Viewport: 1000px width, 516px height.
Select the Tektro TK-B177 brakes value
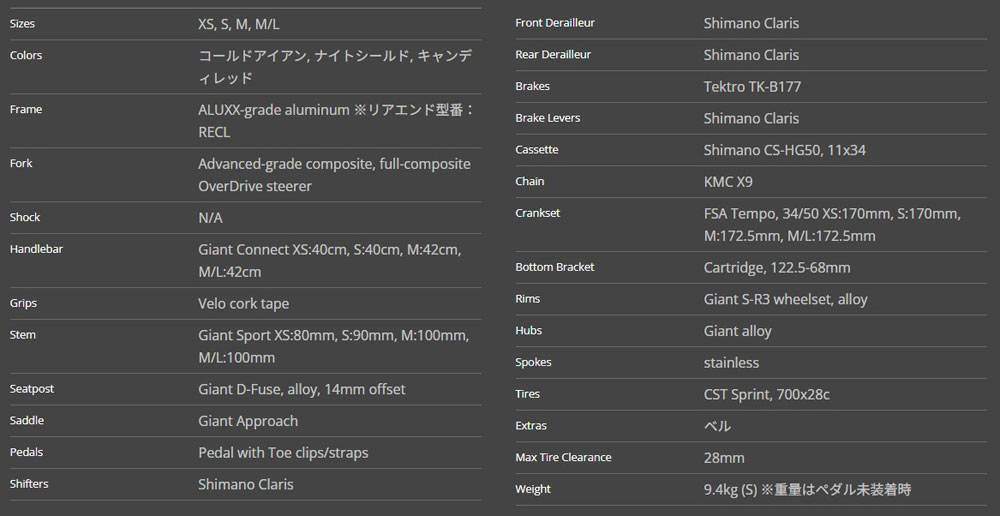[753, 87]
